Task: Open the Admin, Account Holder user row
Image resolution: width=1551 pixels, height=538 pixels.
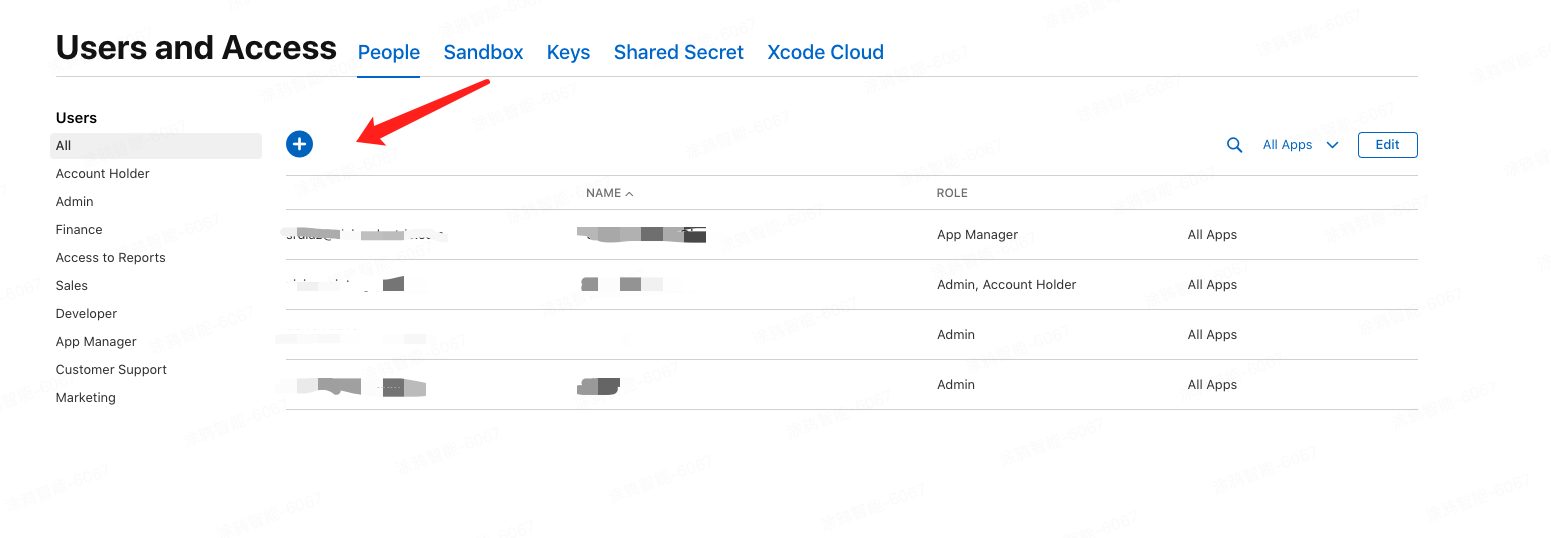Action: click(x=851, y=285)
